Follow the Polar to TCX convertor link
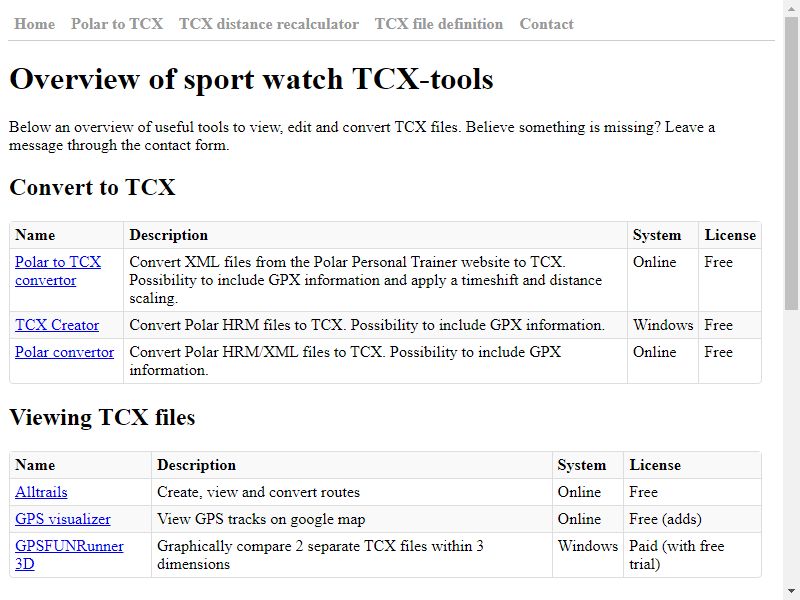The image size is (800, 600). 58,271
